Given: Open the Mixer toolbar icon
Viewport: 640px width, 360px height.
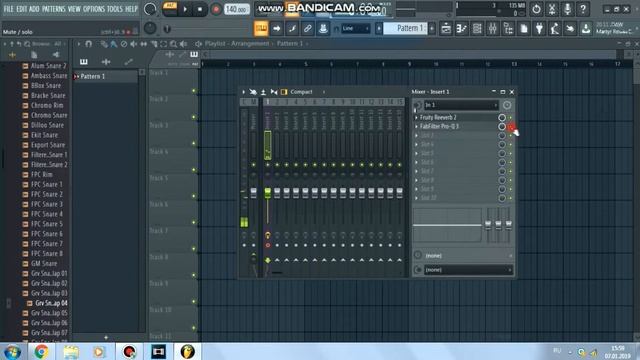Looking at the screenshot, I should [493, 28].
